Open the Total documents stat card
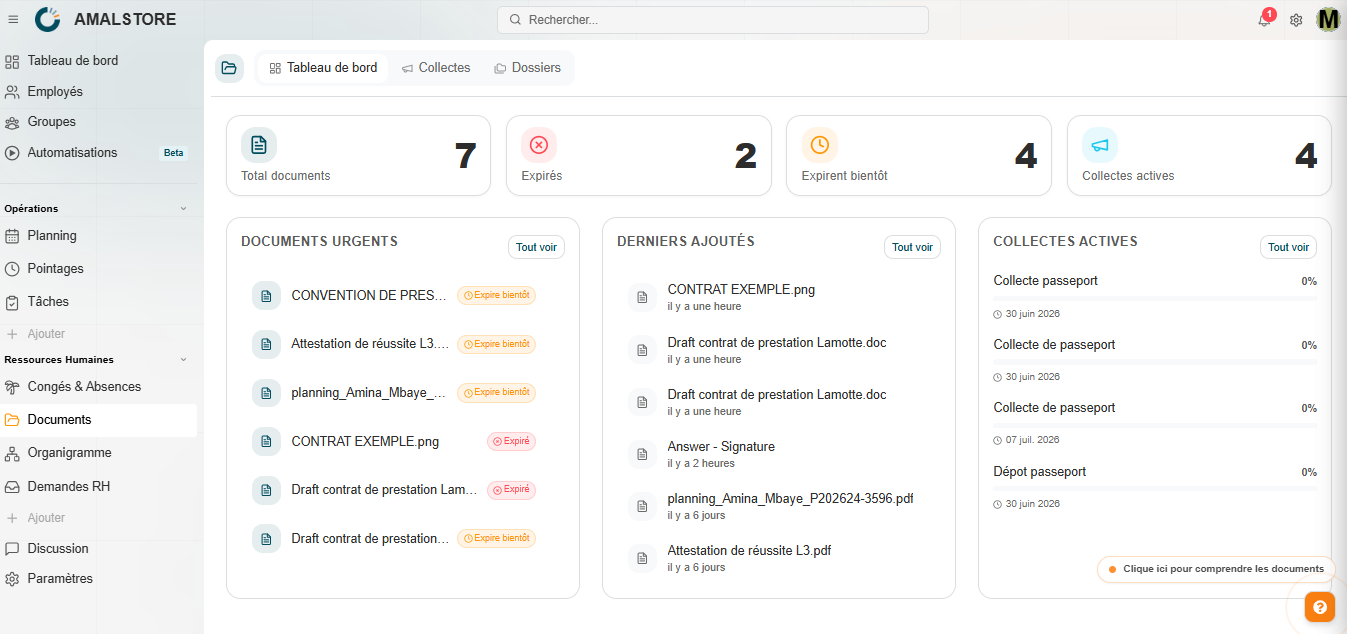 pyautogui.click(x=358, y=155)
